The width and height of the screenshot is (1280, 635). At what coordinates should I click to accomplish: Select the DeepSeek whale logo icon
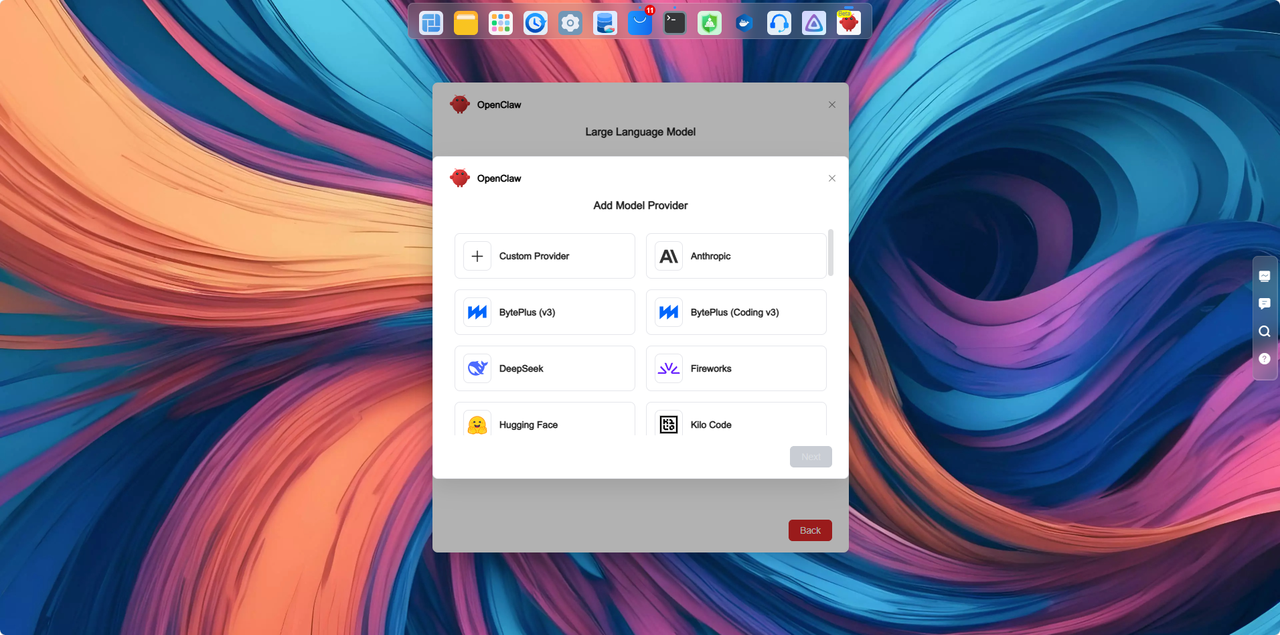477,368
